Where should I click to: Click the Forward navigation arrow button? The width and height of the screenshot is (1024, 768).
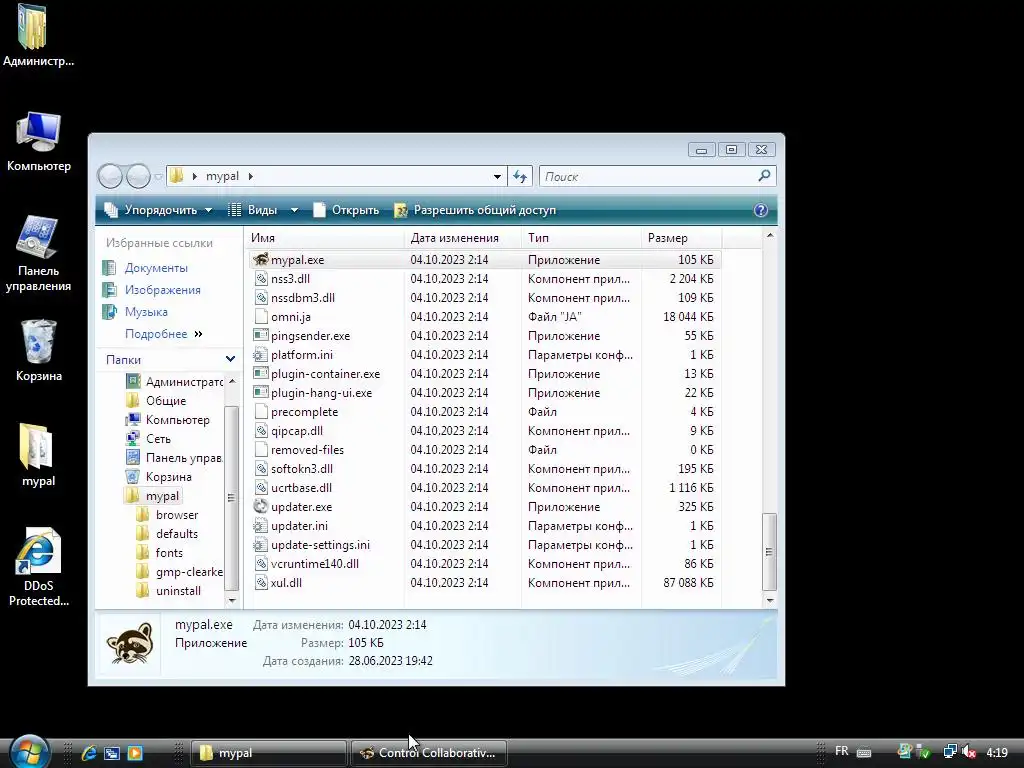[138, 176]
